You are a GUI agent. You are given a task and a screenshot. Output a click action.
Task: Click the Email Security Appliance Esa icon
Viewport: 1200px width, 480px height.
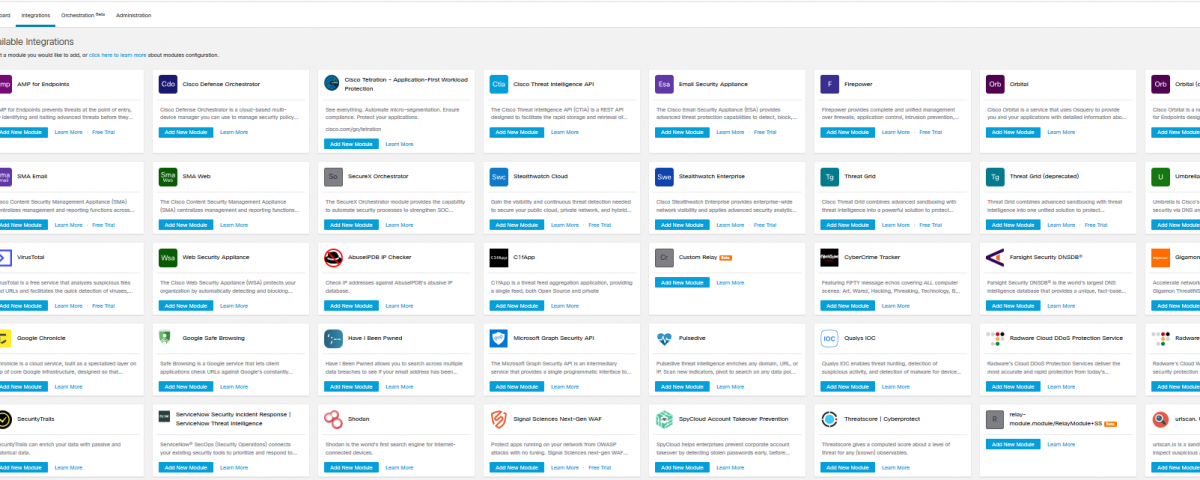(664, 84)
